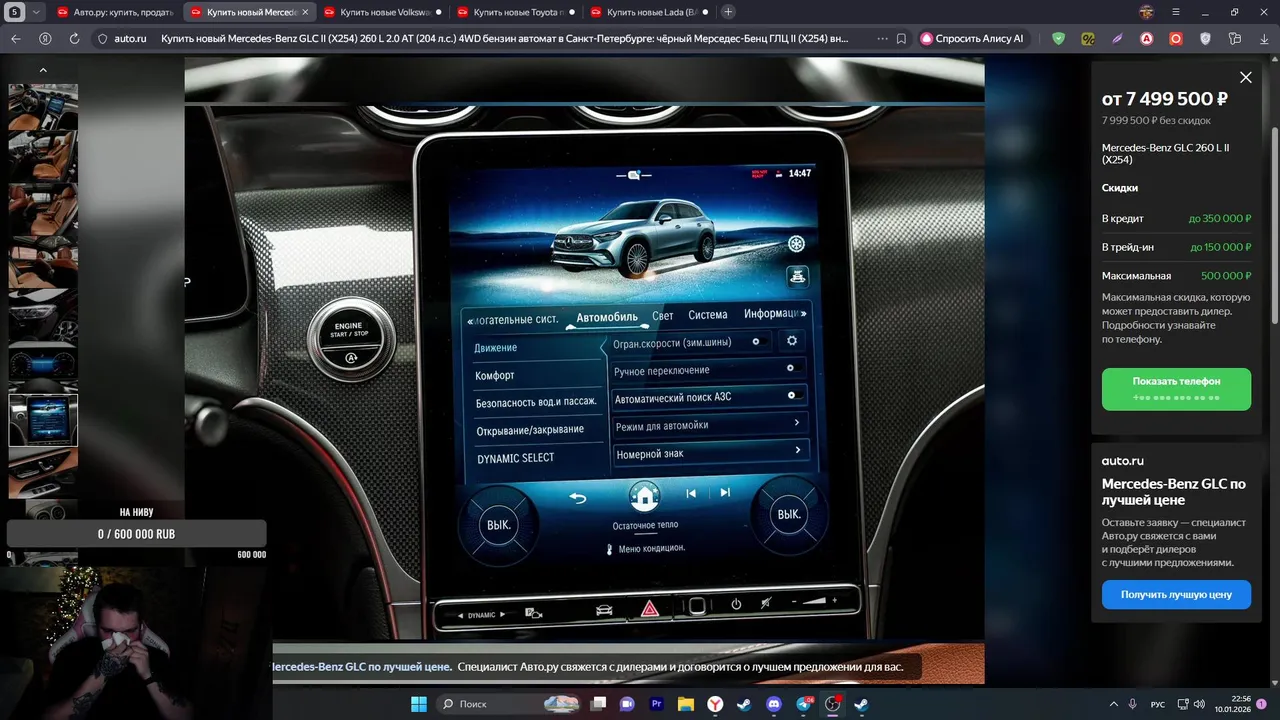
Task: Show hidden system tray icons
Action: pyautogui.click(x=1114, y=704)
